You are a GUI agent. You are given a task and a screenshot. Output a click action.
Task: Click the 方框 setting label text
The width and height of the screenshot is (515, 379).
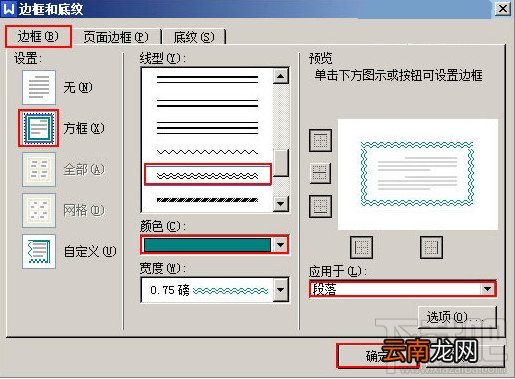(x=84, y=128)
